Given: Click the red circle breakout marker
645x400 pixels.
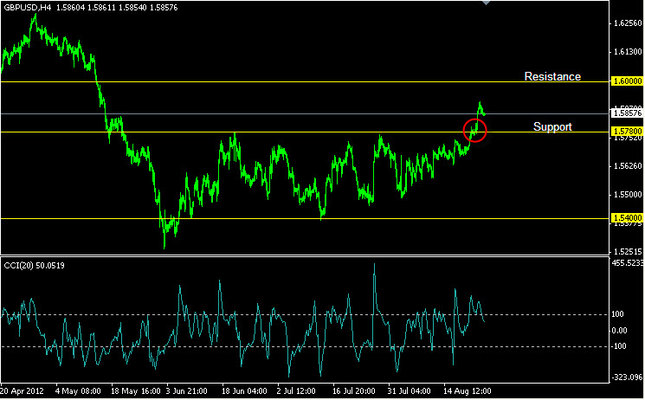Looking at the screenshot, I should click(476, 129).
